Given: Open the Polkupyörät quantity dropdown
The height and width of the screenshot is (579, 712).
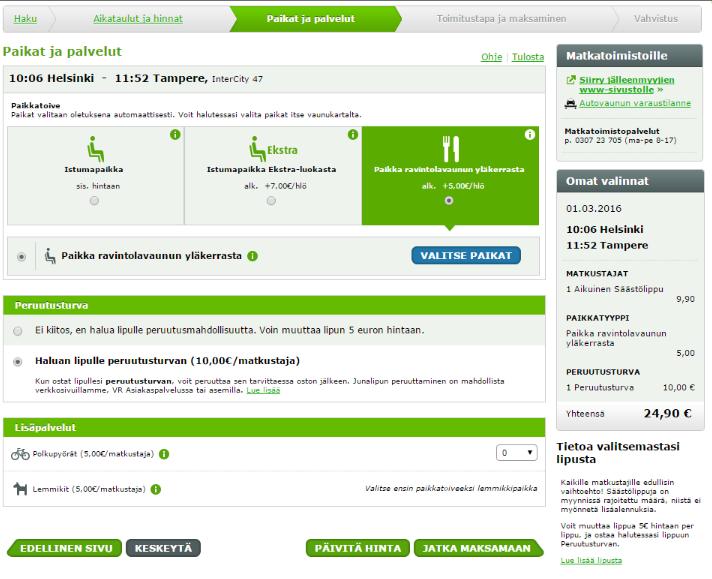Looking at the screenshot, I should coord(517,453).
